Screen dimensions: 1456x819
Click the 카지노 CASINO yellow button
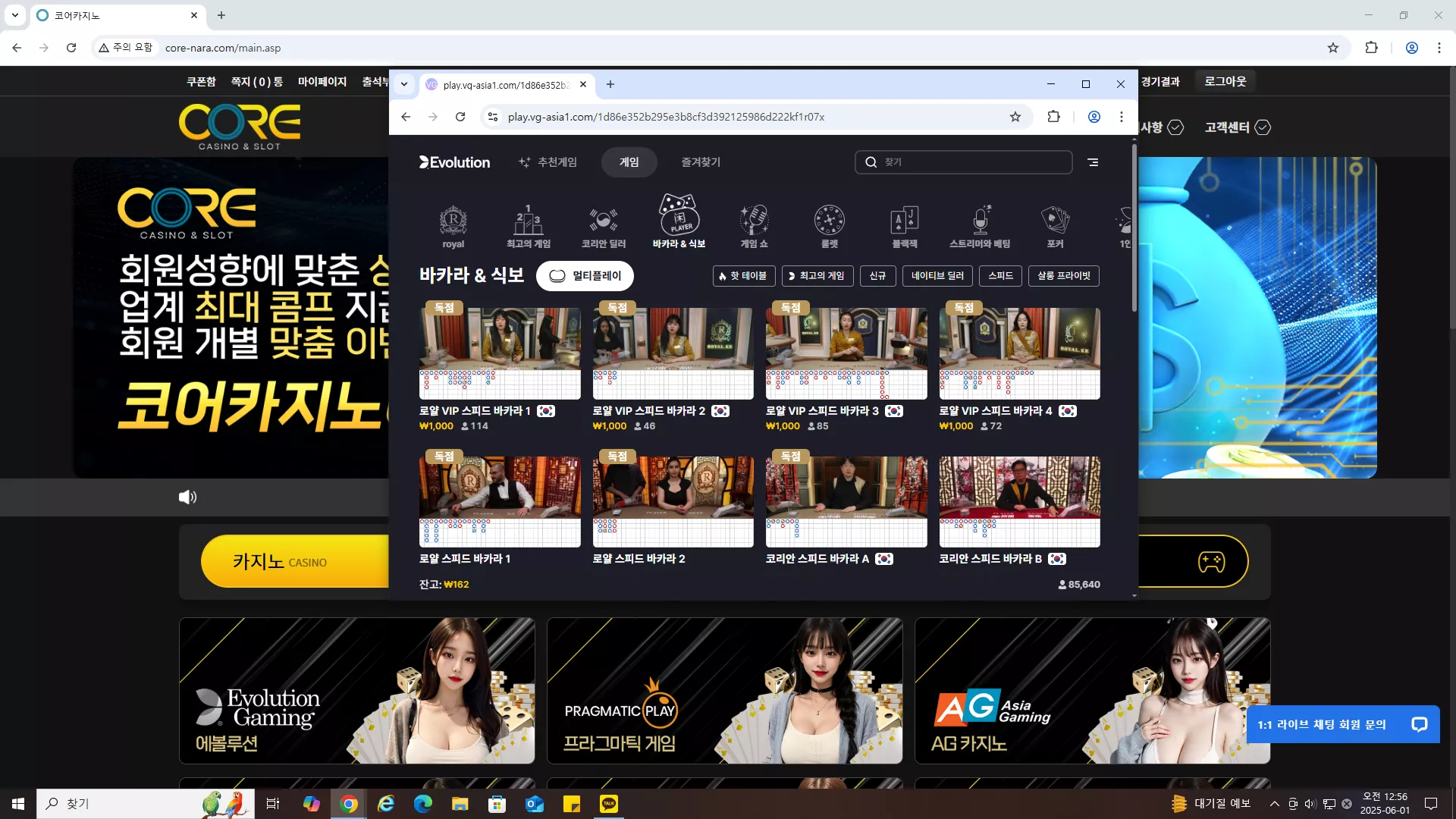(x=295, y=562)
